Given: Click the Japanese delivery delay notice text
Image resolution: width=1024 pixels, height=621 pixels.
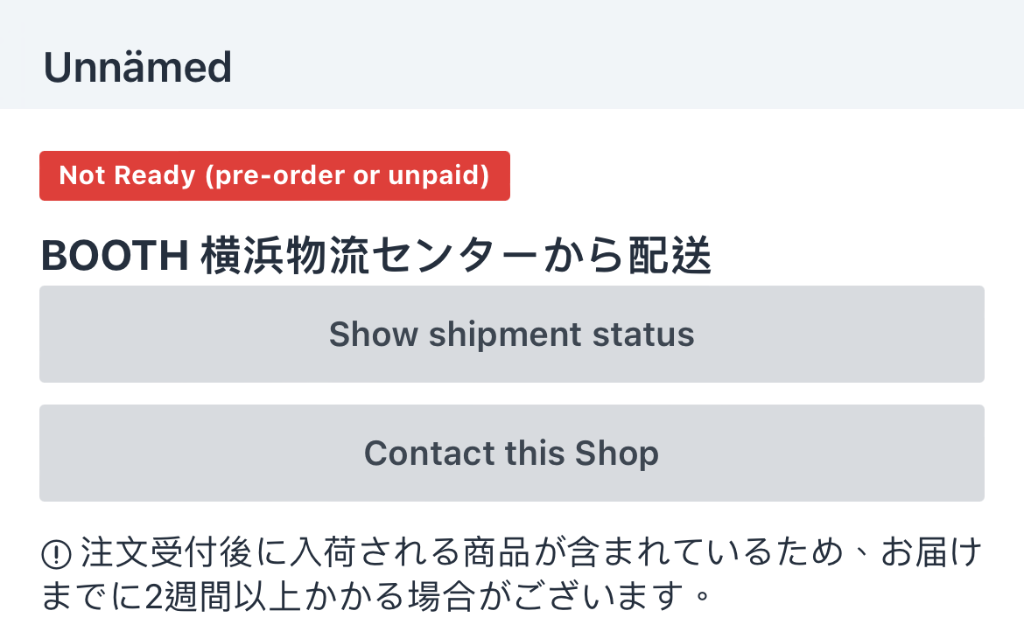Looking at the screenshot, I should (511, 574).
